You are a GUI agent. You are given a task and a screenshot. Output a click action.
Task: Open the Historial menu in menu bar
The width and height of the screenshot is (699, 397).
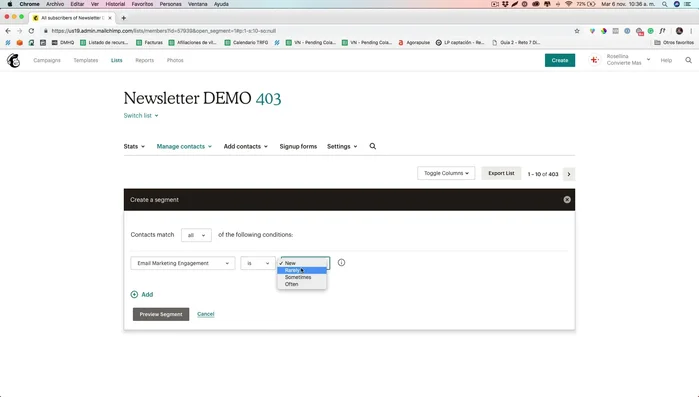pos(115,4)
